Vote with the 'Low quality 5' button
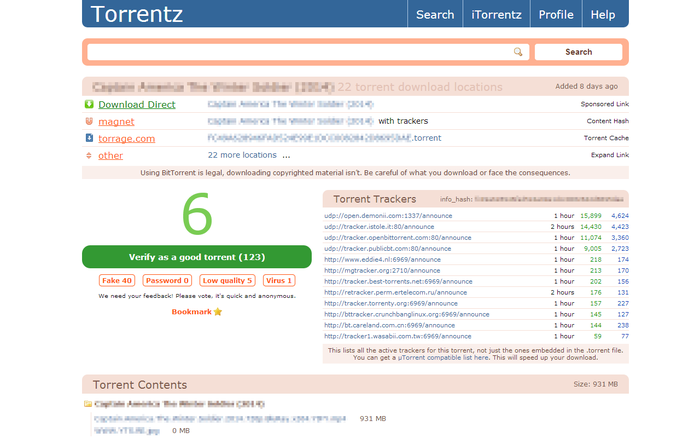This screenshot has height=438, width=700. coord(227,281)
